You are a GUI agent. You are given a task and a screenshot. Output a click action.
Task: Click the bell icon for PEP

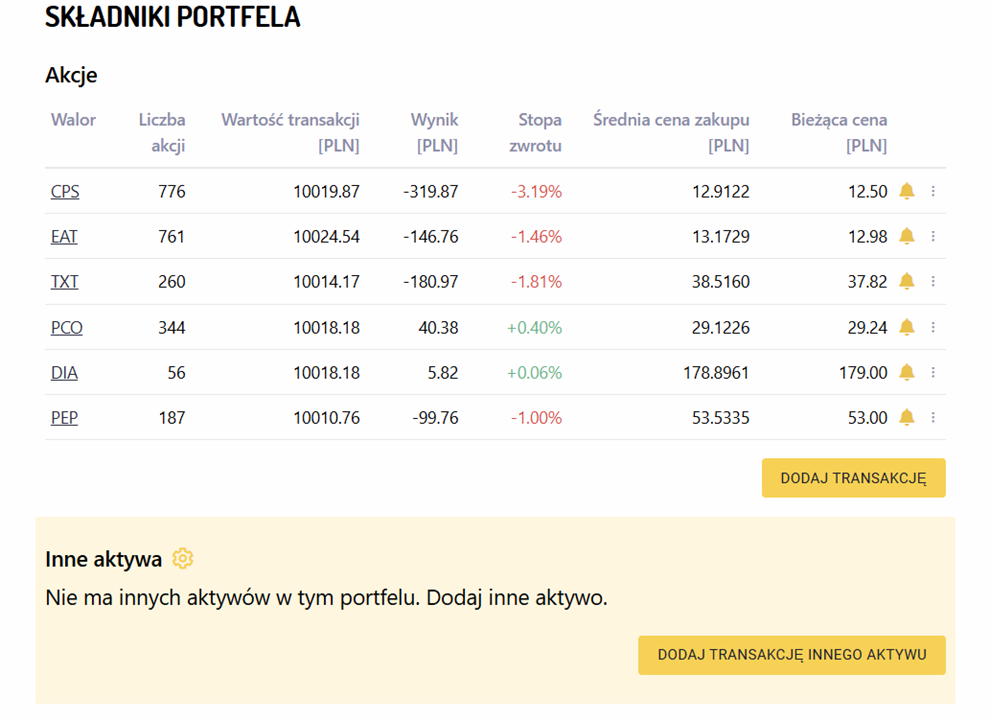906,417
